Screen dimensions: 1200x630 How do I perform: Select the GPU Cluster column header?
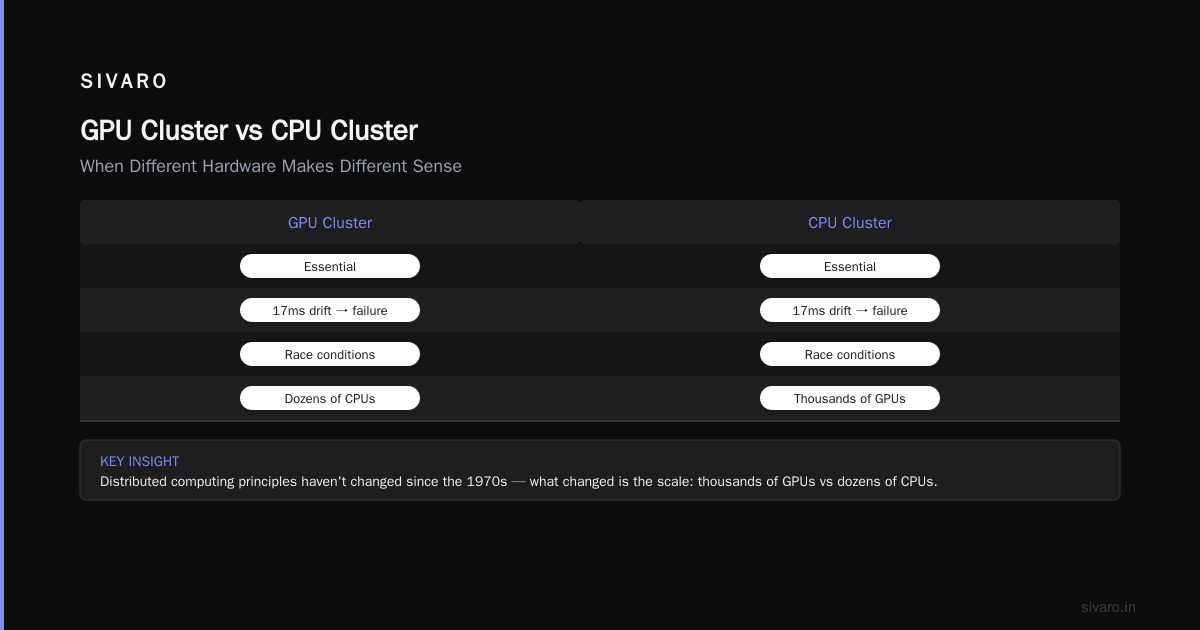coord(330,222)
